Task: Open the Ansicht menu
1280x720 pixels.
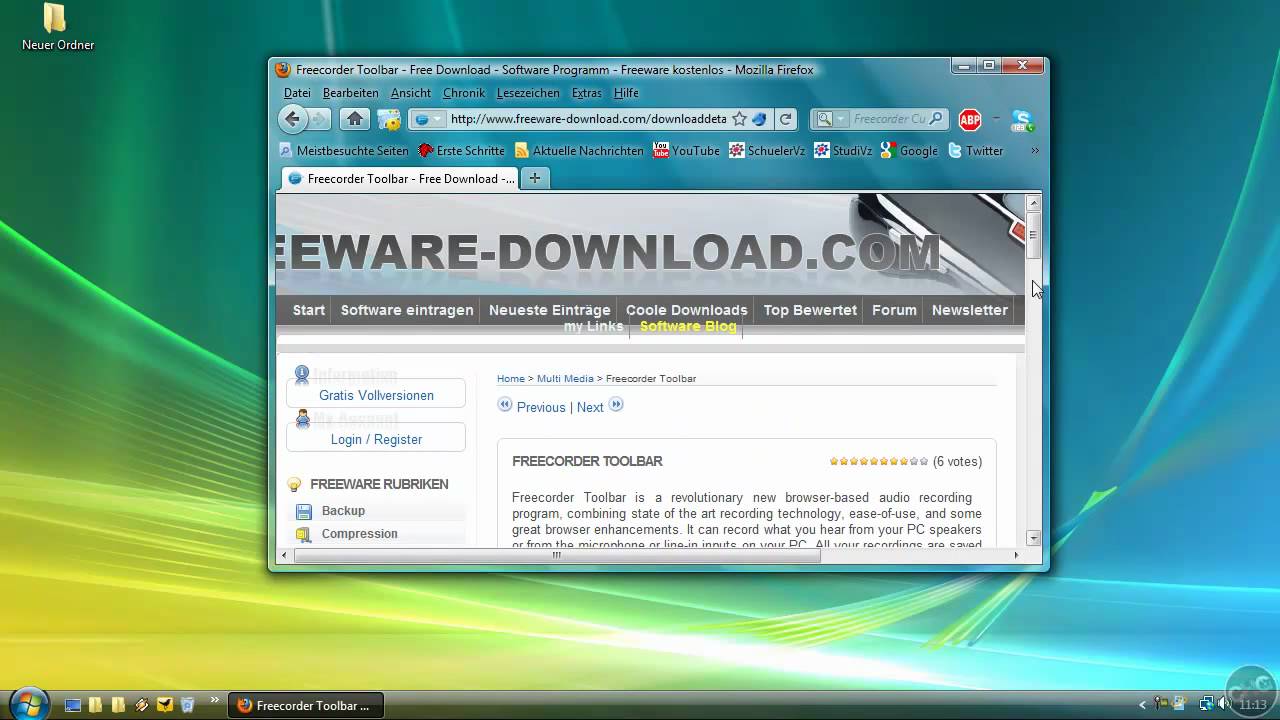Action: (411, 93)
